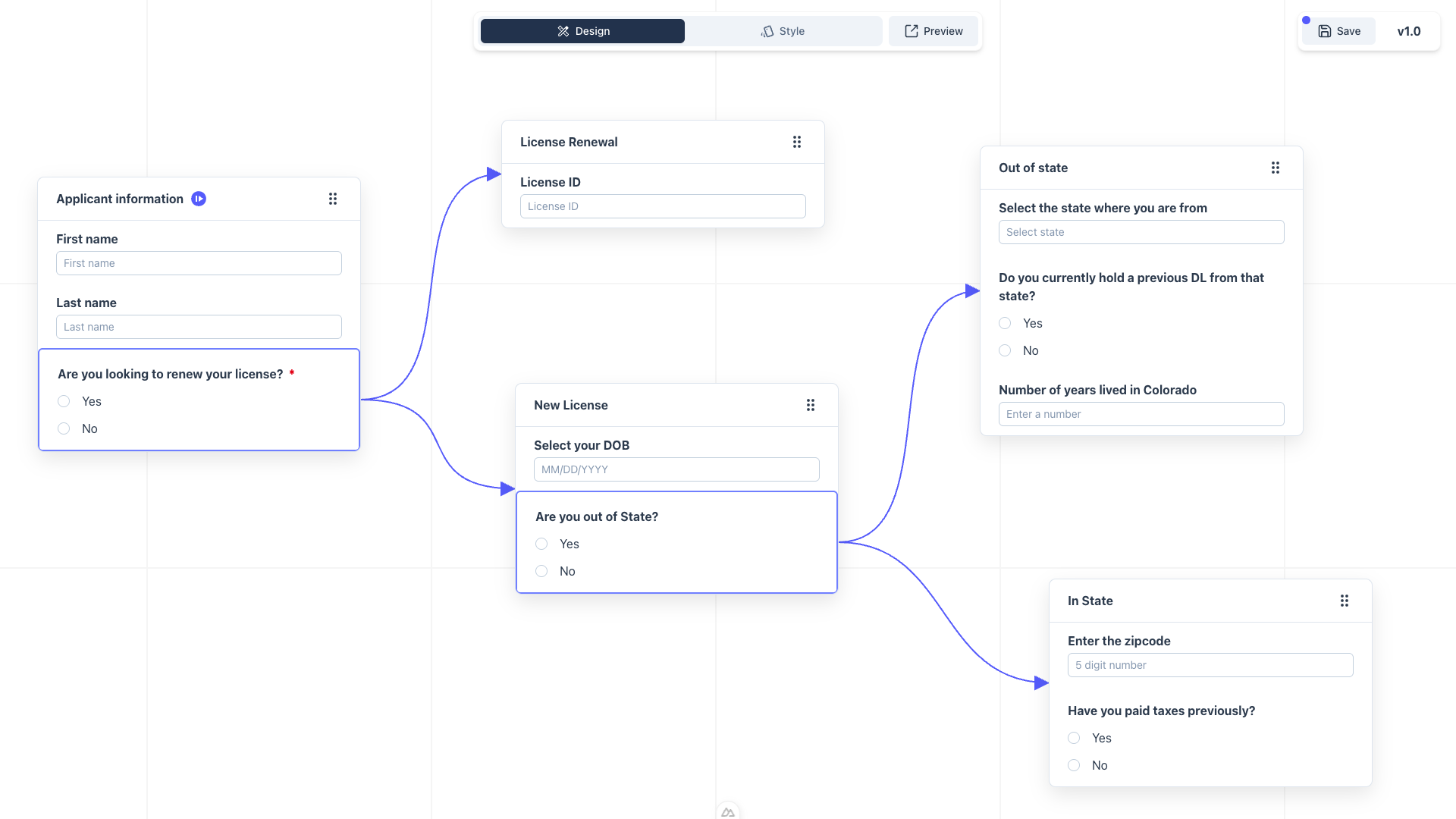The height and width of the screenshot is (819, 1456).
Task: Click the drag handle on the New License card
Action: (x=811, y=405)
